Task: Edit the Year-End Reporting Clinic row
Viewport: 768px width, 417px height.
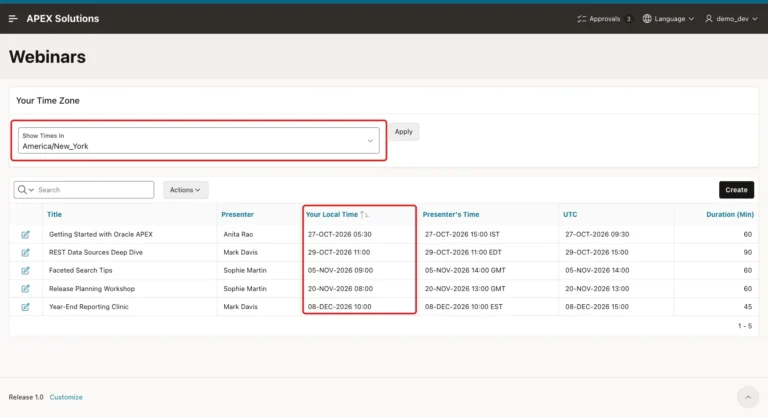Action: [x=25, y=307]
